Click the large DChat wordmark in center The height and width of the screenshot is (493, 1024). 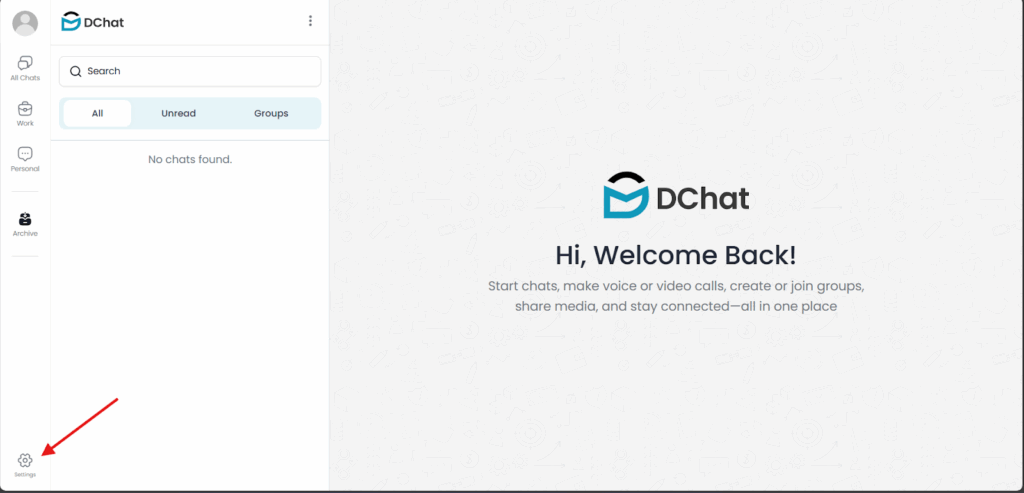click(703, 198)
